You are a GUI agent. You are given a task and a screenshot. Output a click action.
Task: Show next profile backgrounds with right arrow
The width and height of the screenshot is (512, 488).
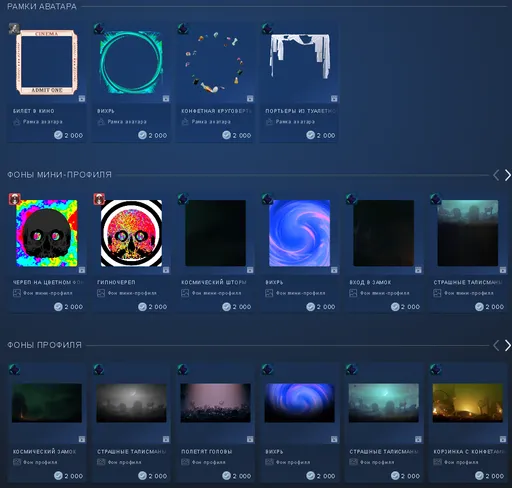(507, 346)
